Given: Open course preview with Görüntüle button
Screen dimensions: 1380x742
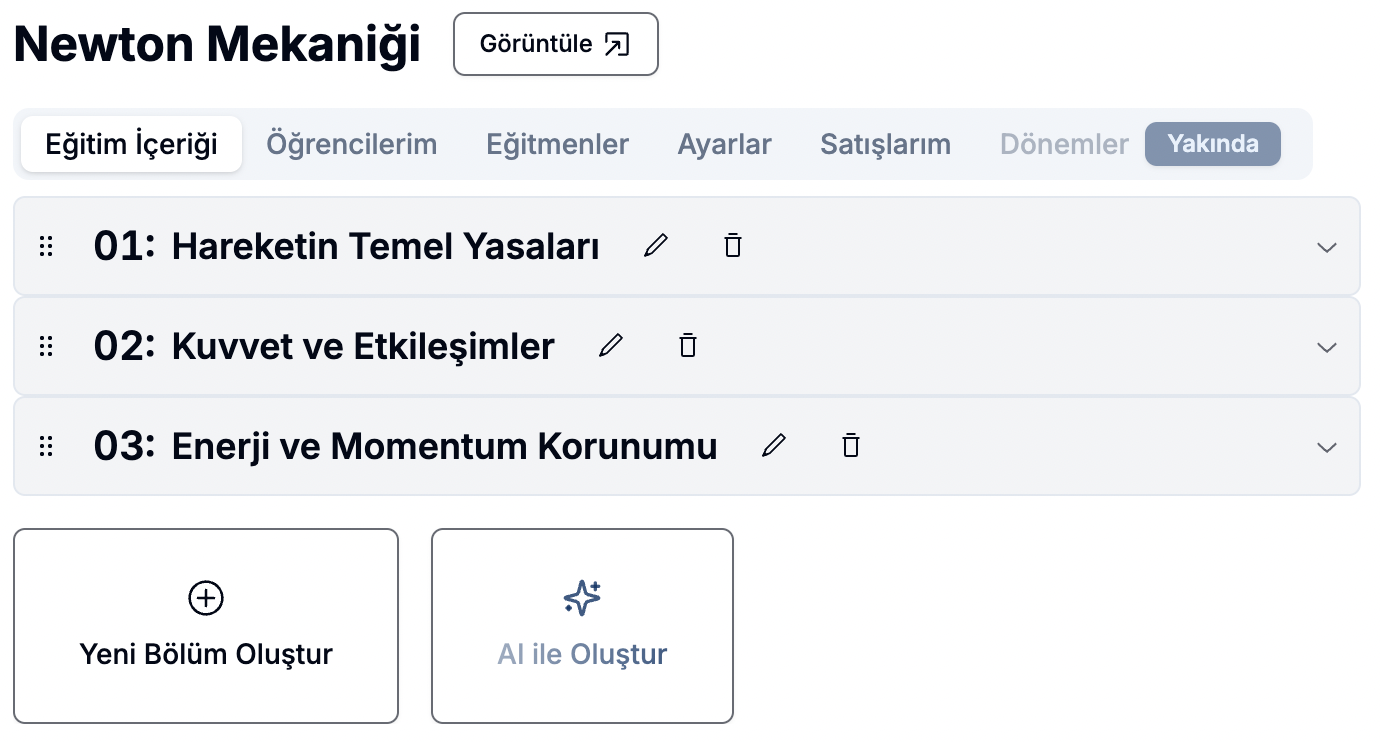Looking at the screenshot, I should 556,44.
